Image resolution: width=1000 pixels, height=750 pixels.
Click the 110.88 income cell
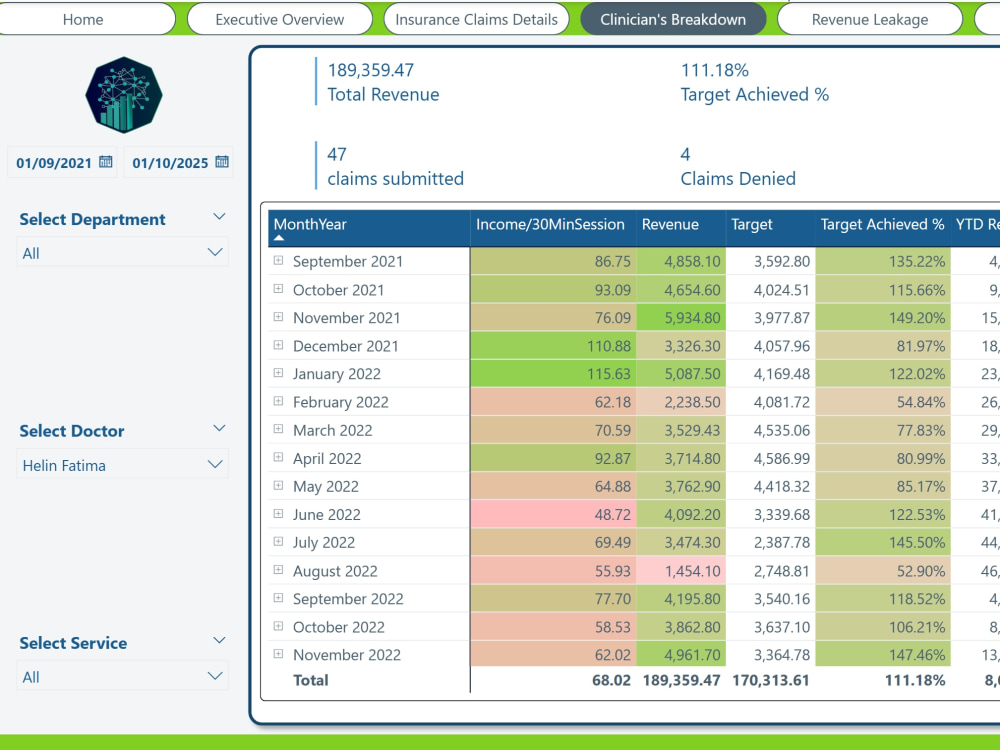[x=553, y=345]
